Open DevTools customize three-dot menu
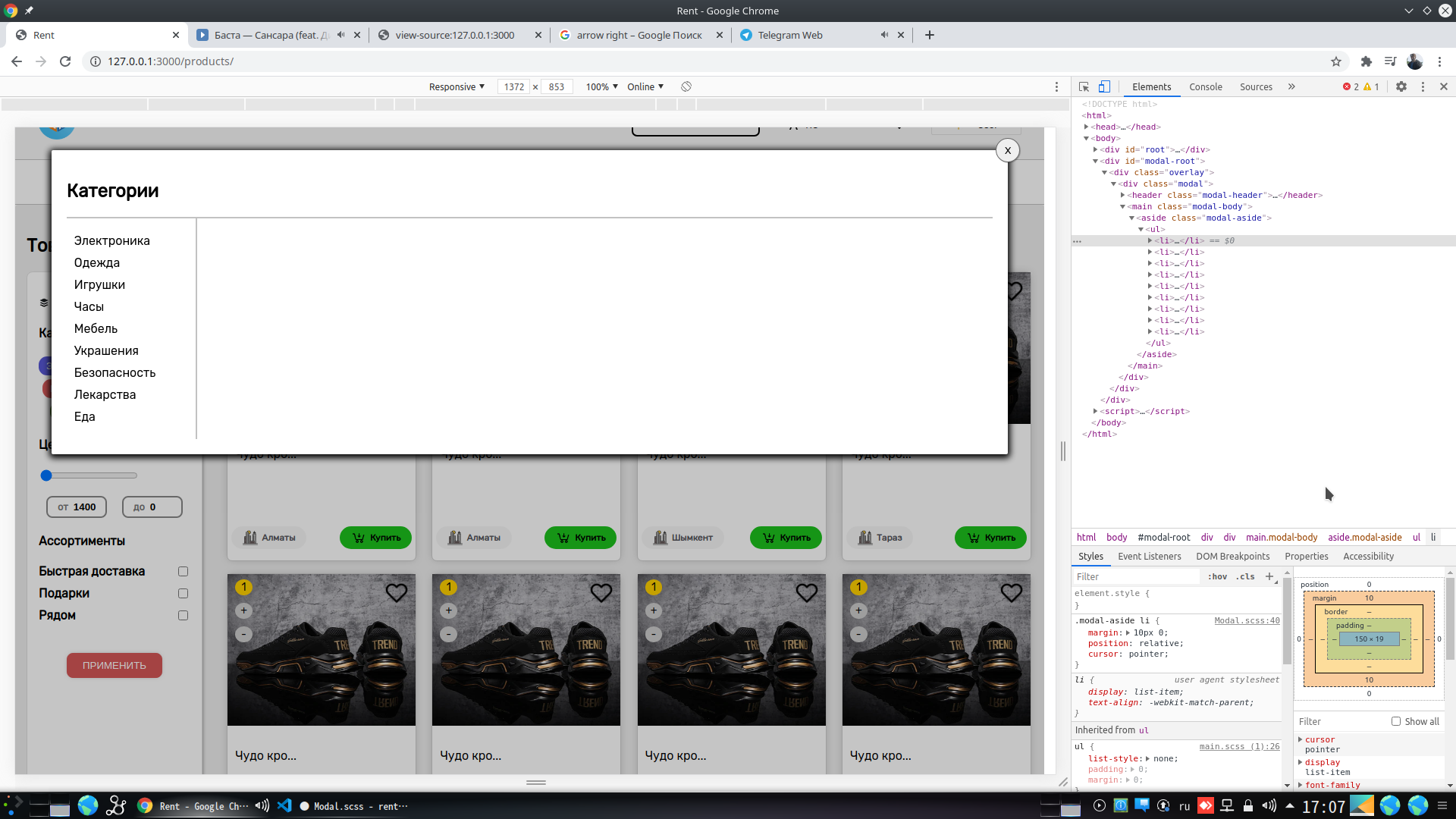The image size is (1456, 819). [1423, 86]
